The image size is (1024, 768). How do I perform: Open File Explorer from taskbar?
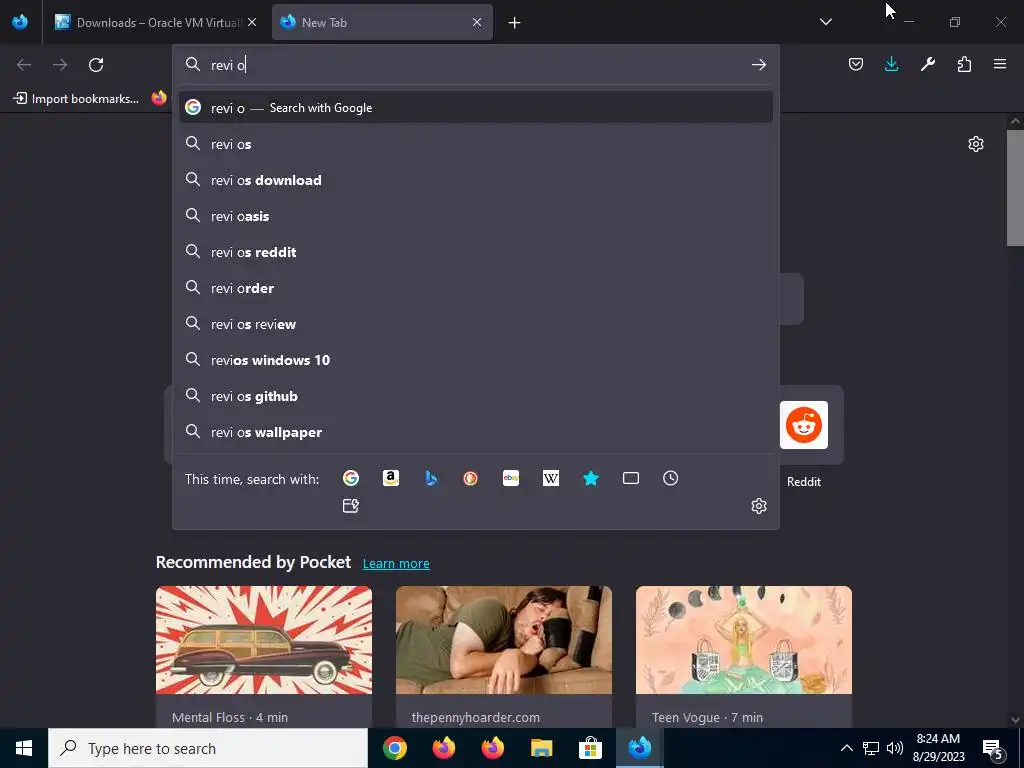(541, 748)
